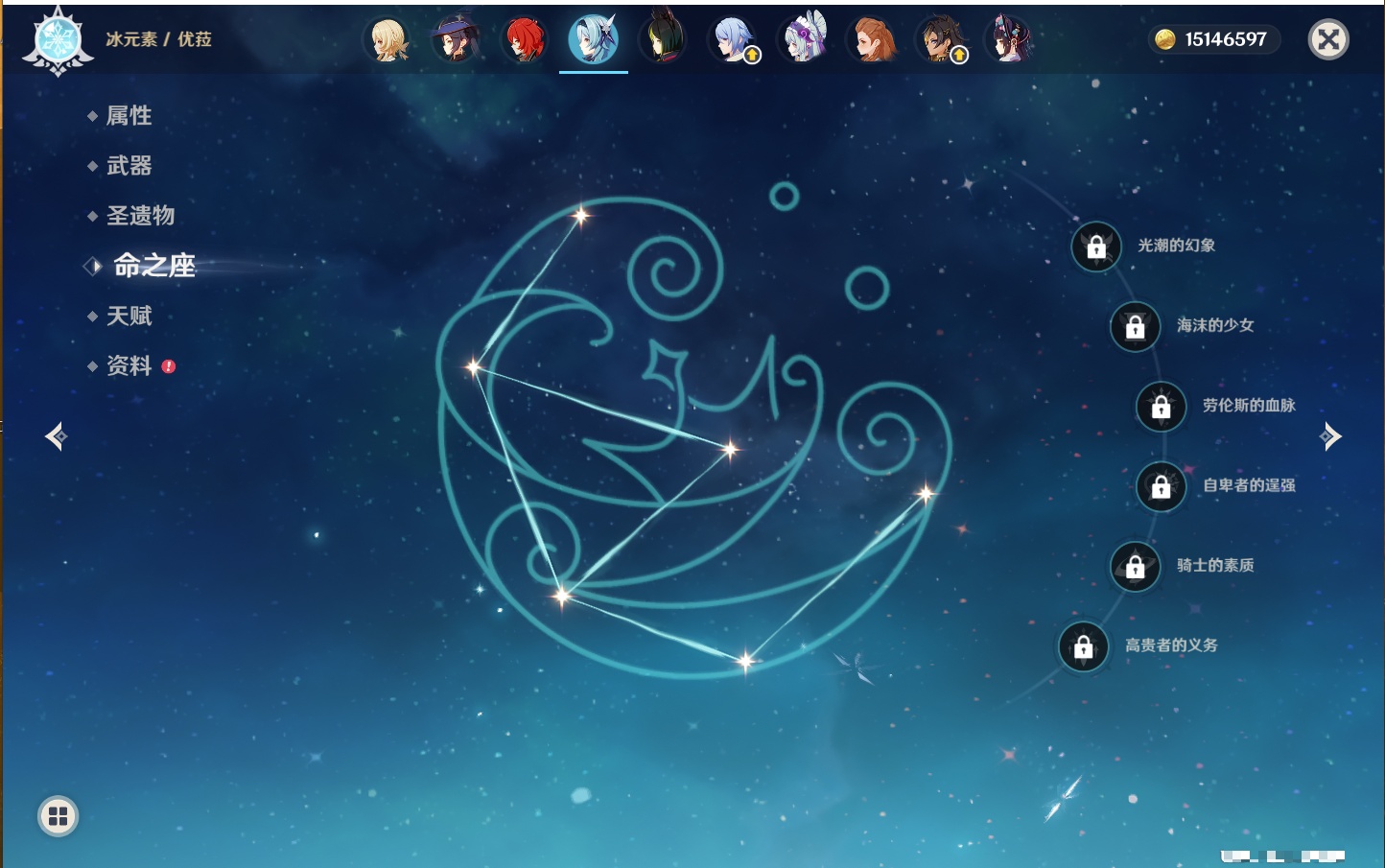Choose the white-haired portrait with purple headdress
1385x868 pixels.
(803, 39)
